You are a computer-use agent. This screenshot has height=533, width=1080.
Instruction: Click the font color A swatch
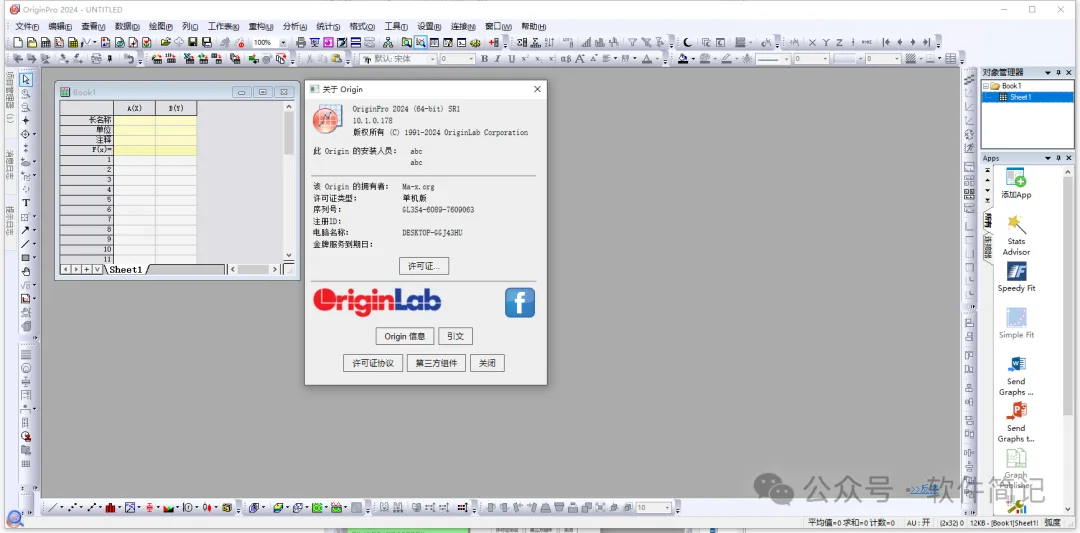[x=647, y=59]
